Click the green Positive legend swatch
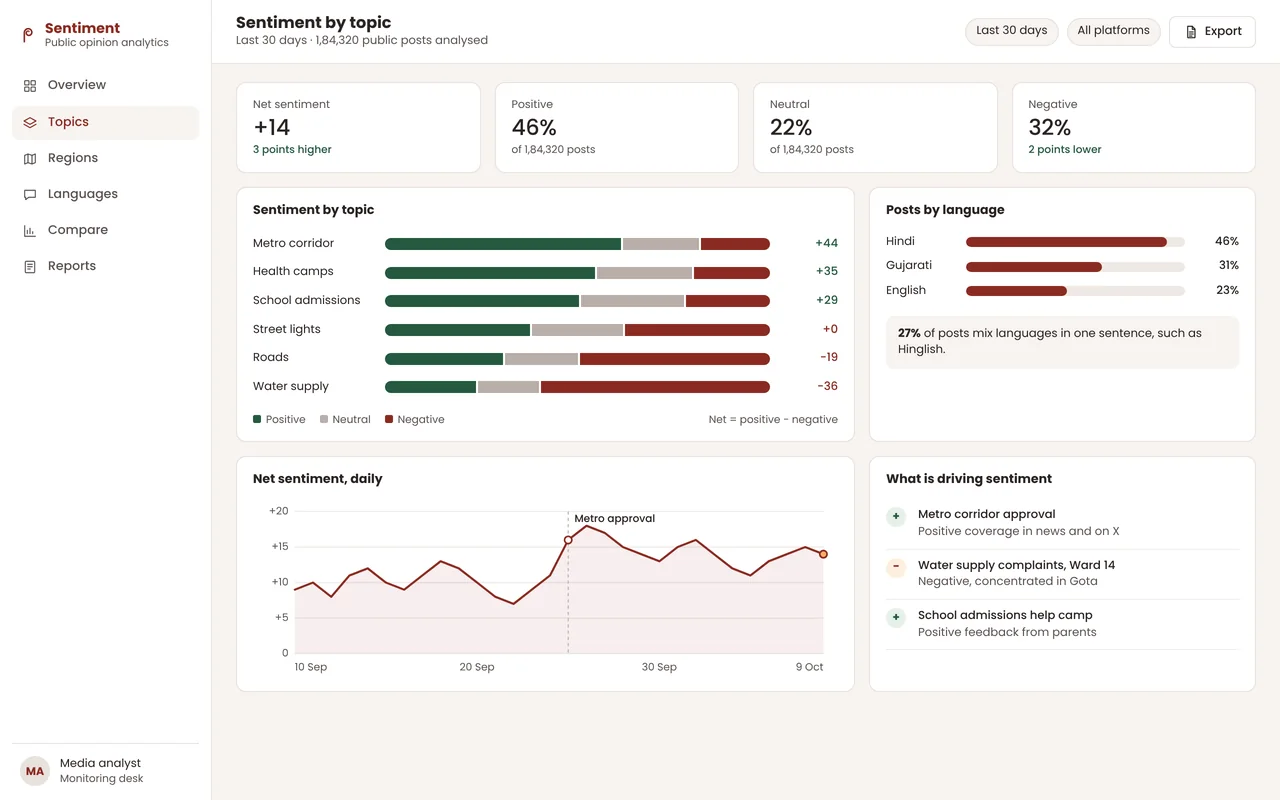1280x800 pixels. pos(257,420)
